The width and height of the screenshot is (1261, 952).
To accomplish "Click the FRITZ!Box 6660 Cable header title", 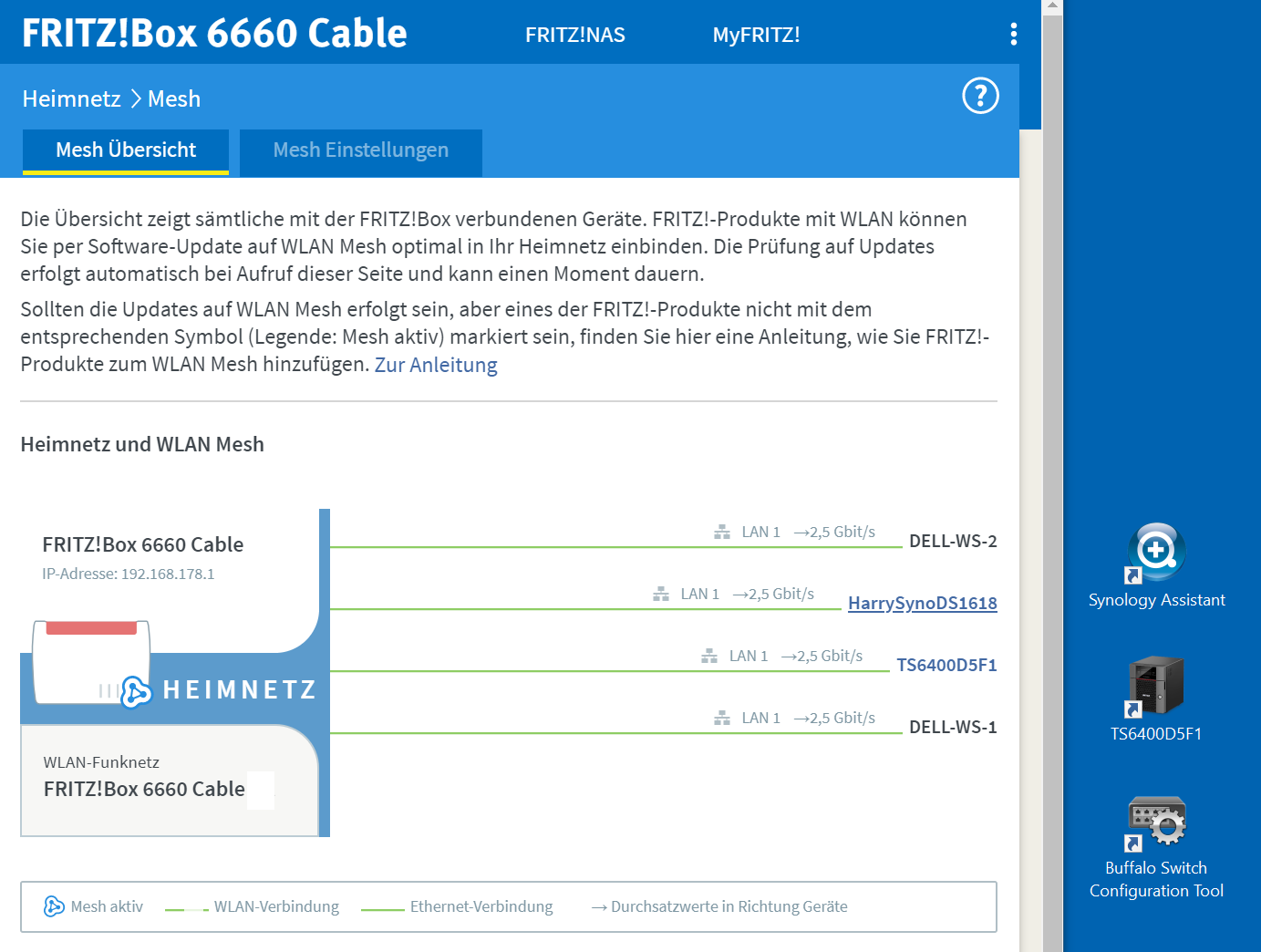I will tap(214, 34).
